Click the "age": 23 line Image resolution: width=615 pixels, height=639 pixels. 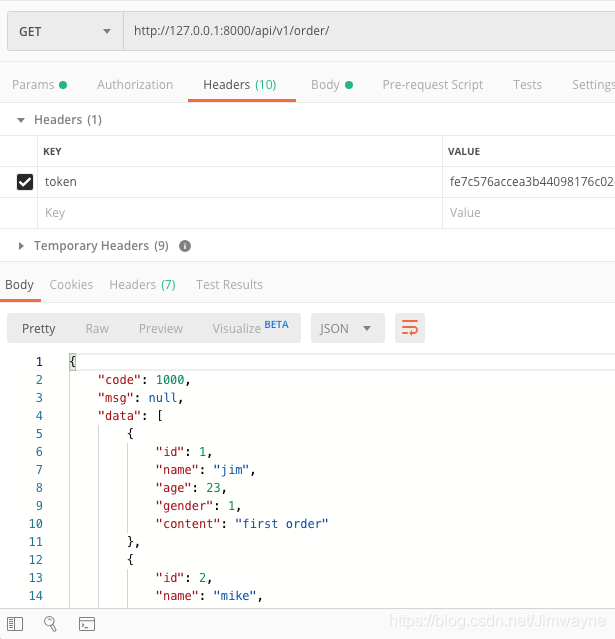191,488
